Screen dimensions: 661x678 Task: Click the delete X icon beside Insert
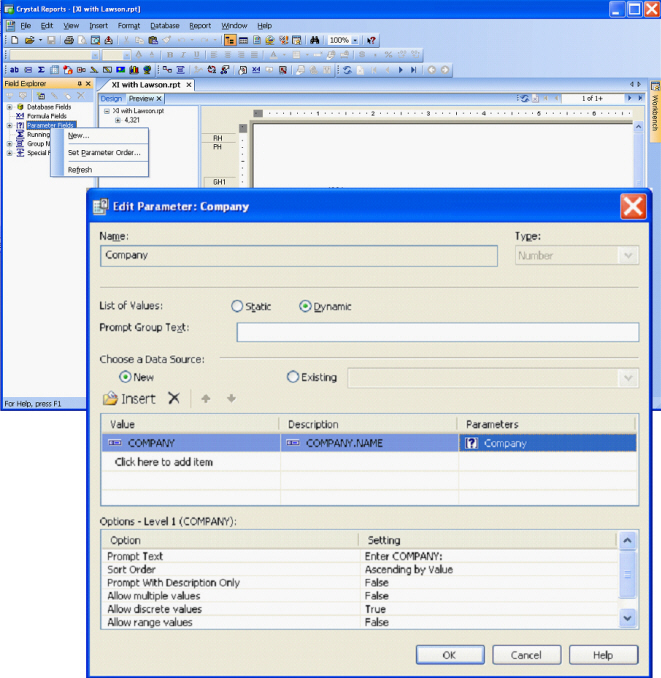pyautogui.click(x=174, y=398)
